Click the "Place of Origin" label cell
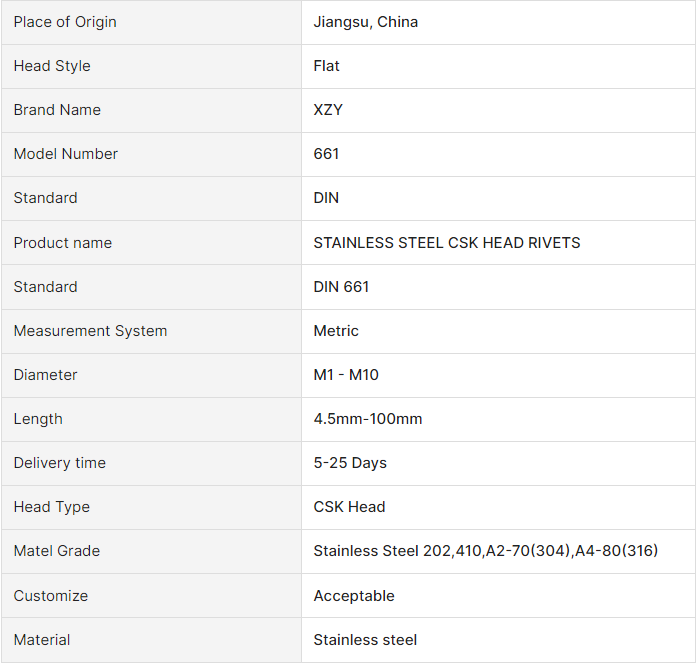 [65, 22]
